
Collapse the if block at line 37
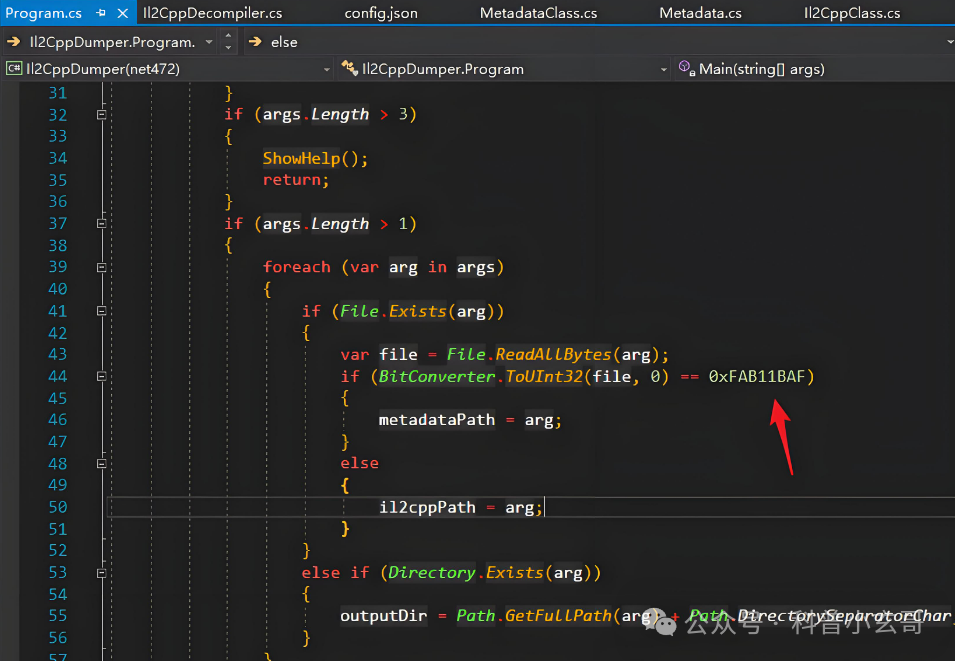101,223
